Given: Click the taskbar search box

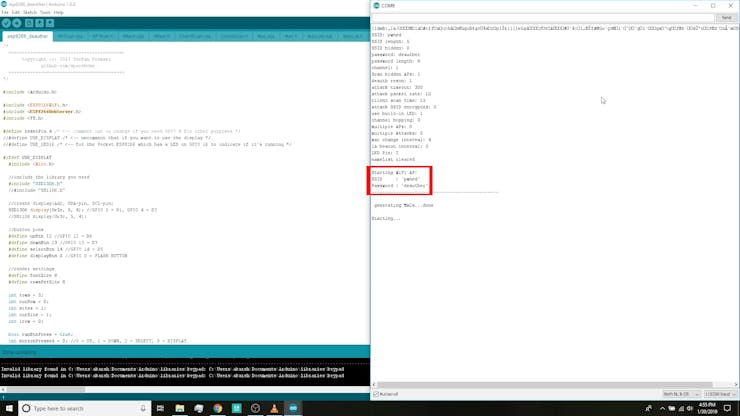Looking at the screenshot, I should [85, 408].
